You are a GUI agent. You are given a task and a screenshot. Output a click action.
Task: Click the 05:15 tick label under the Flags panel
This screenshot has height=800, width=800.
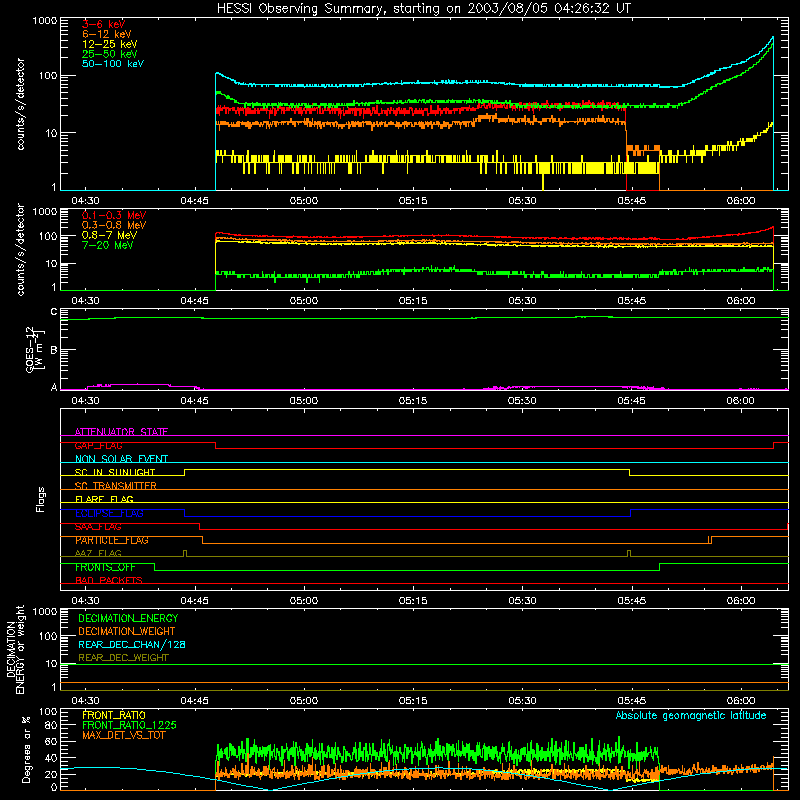pyautogui.click(x=413, y=601)
